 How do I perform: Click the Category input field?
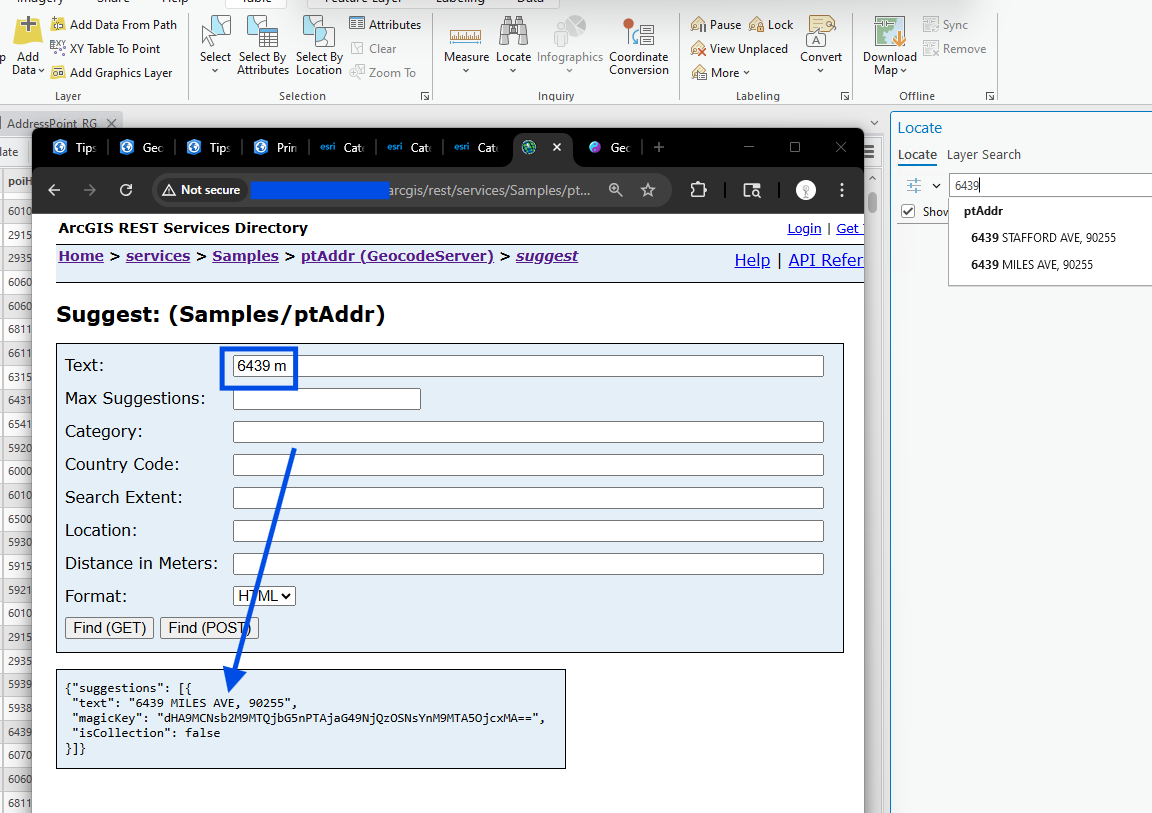tap(528, 432)
